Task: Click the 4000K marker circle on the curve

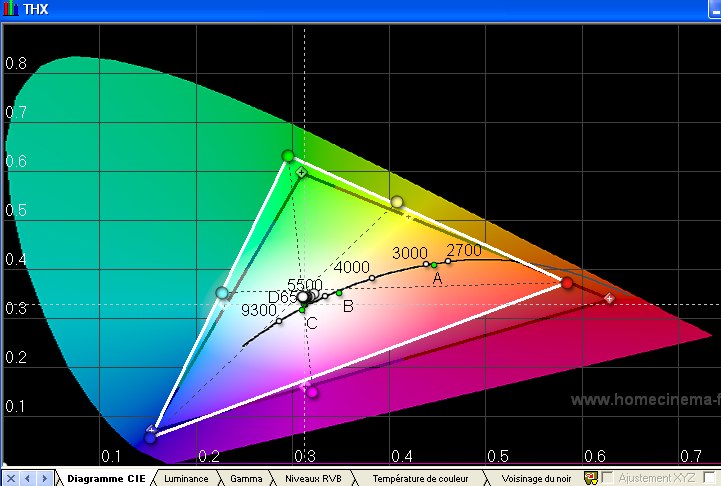Action: click(372, 278)
